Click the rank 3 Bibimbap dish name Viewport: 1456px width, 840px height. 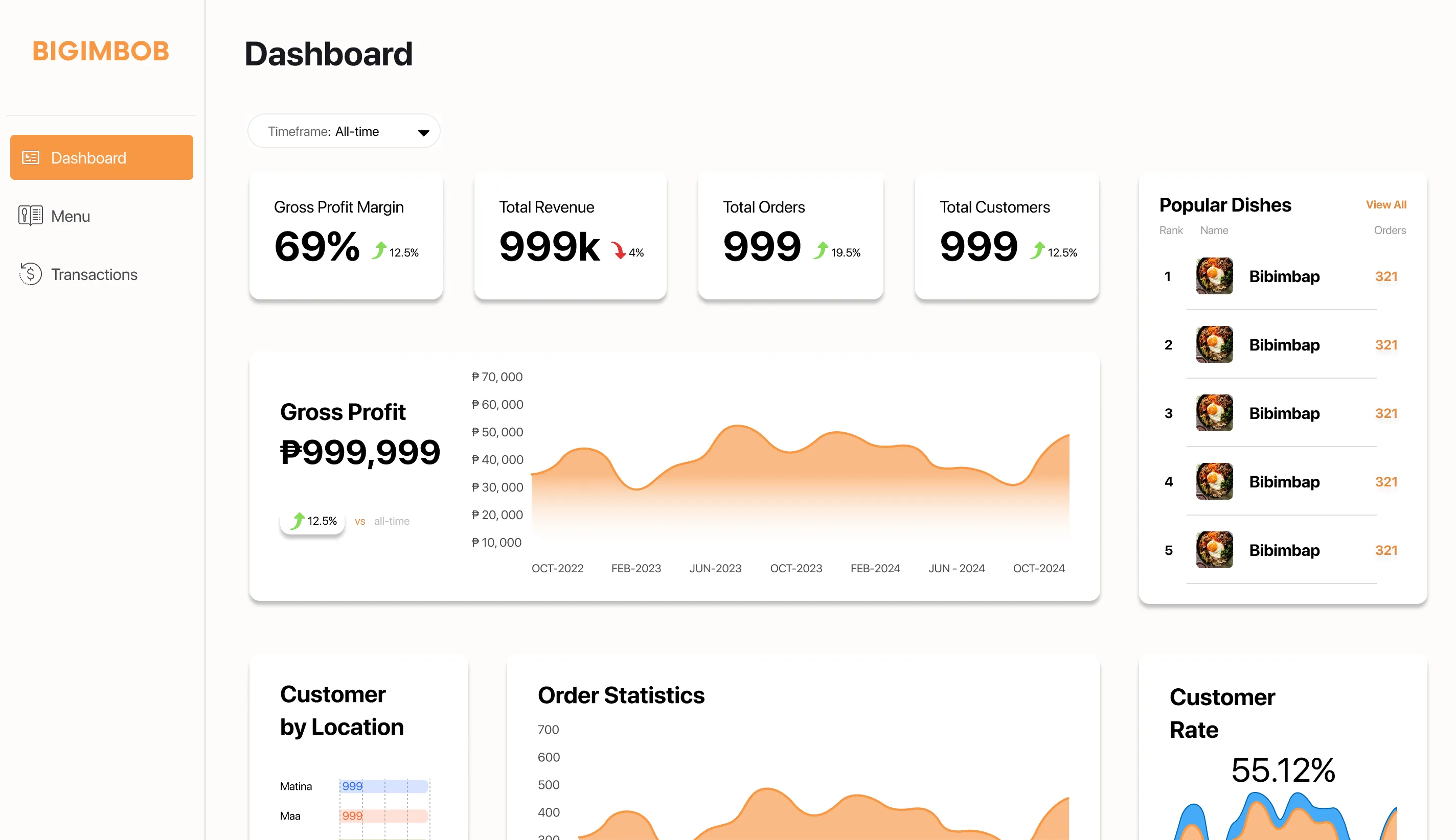click(1284, 414)
